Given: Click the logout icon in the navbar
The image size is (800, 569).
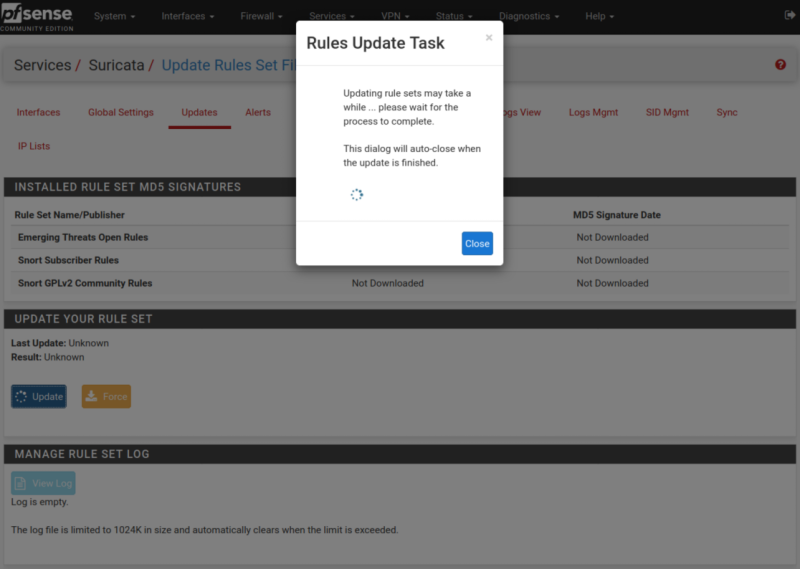Looking at the screenshot, I should (789, 15).
